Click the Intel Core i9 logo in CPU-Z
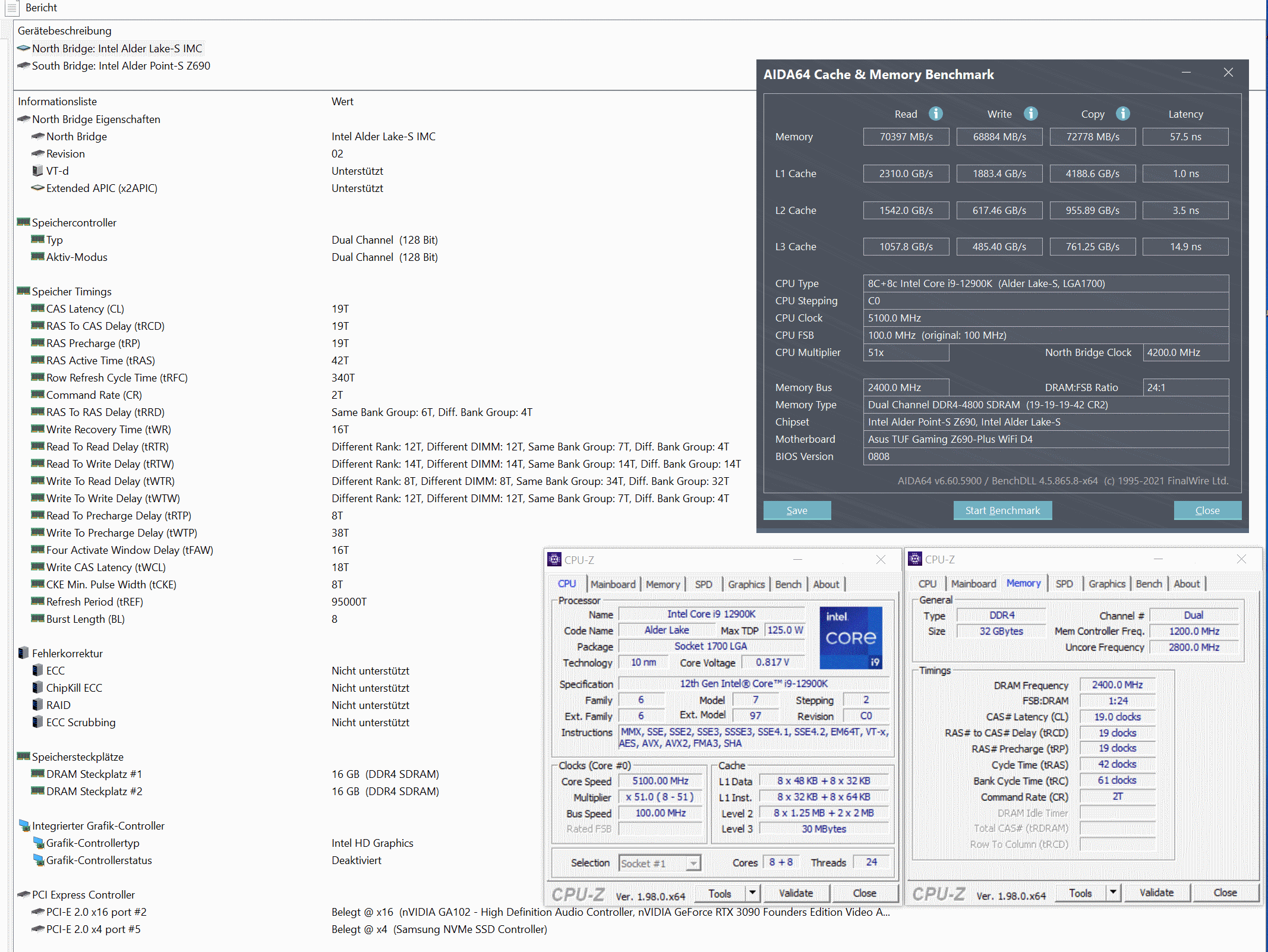The height and width of the screenshot is (952, 1268). pyautogui.click(x=851, y=638)
